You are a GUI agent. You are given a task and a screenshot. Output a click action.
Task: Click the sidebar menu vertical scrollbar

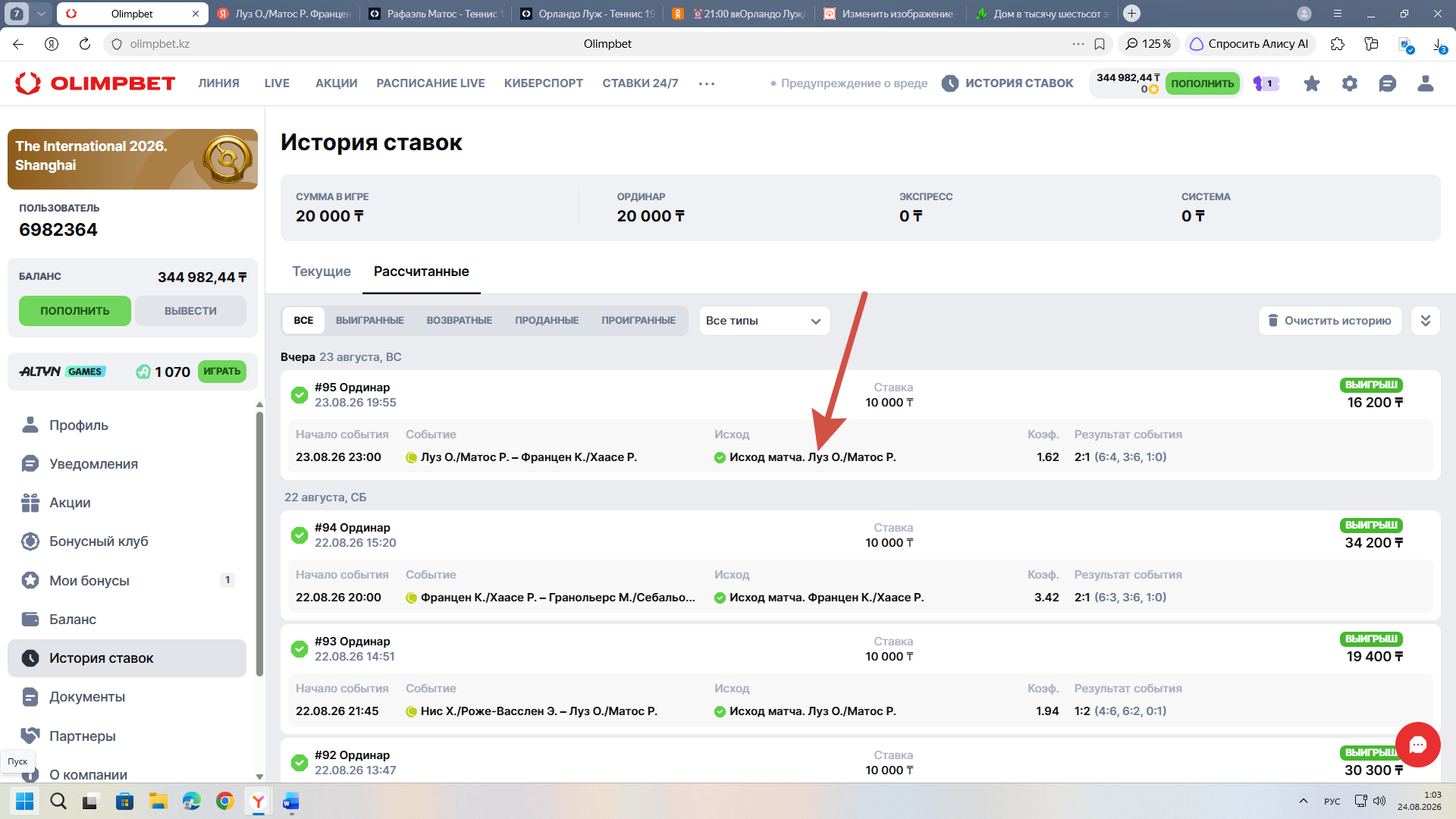[259, 543]
